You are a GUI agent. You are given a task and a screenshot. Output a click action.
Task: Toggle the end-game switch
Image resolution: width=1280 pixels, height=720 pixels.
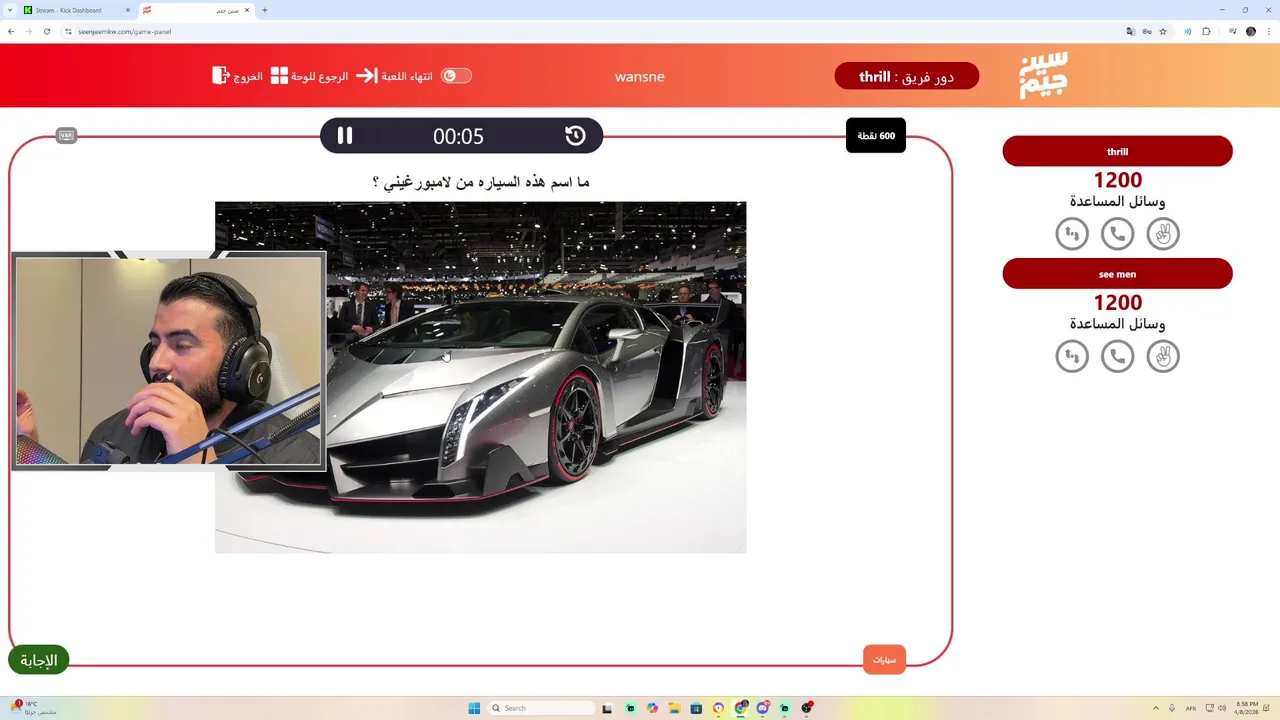pyautogui.click(x=456, y=76)
